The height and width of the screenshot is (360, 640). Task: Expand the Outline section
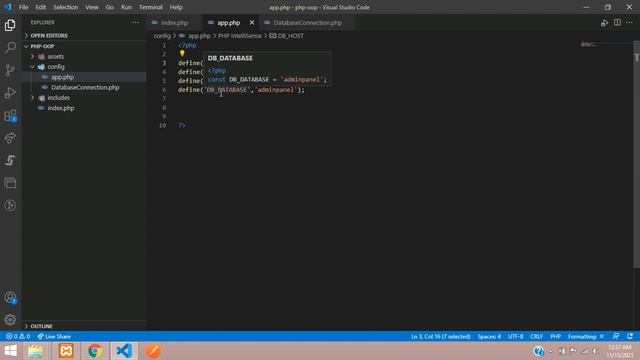[x=41, y=326]
